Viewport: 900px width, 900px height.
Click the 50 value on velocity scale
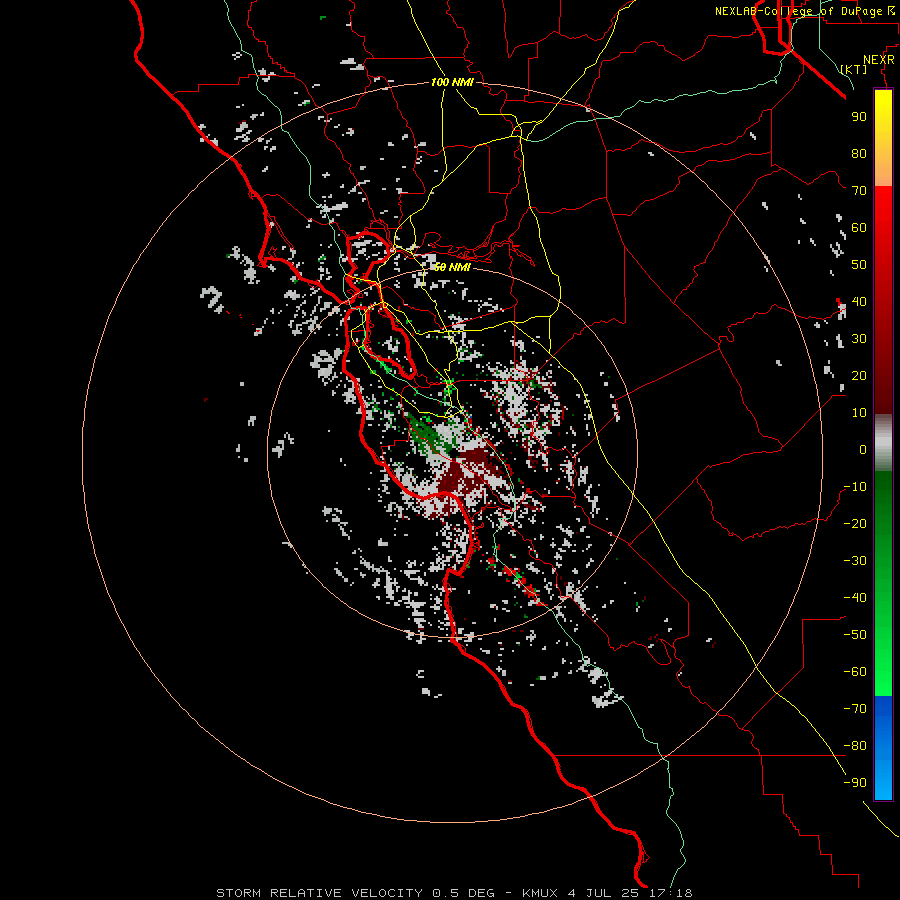click(x=859, y=265)
